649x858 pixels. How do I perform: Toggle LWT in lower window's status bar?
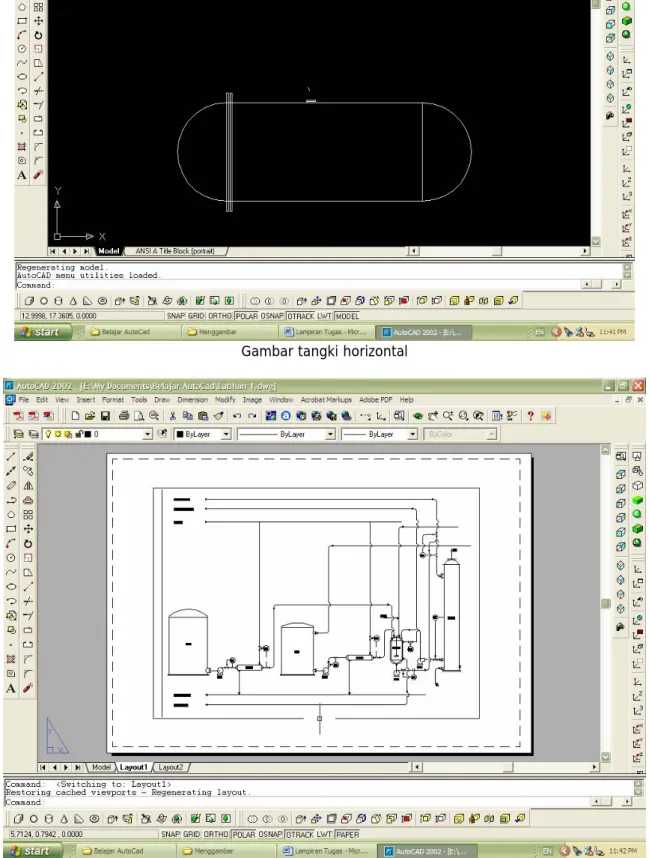click(x=324, y=834)
